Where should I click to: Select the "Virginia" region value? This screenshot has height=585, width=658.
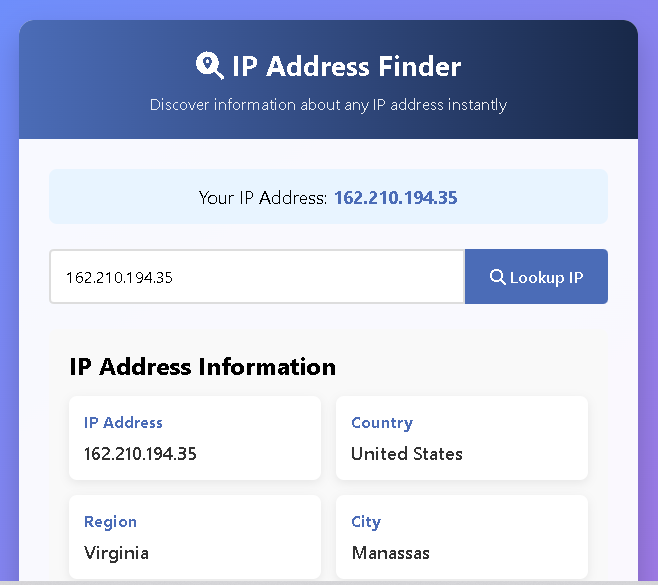tap(116, 552)
